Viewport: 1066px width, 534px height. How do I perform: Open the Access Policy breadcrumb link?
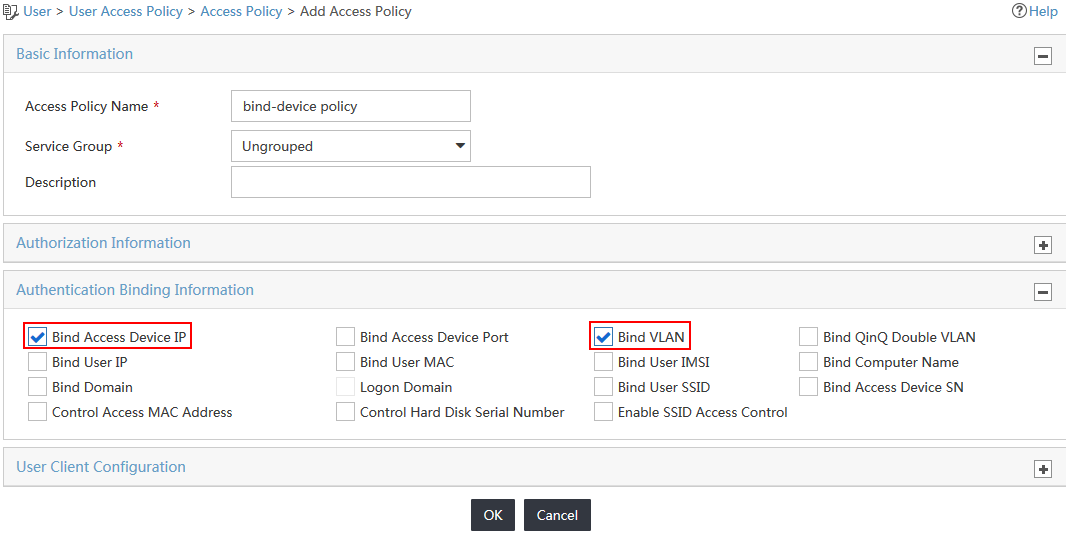tap(241, 12)
